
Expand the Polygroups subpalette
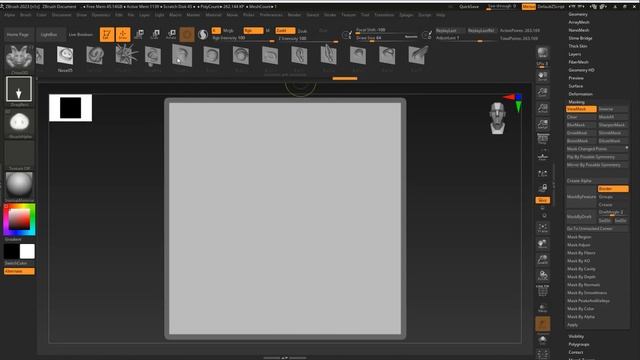tap(579, 344)
